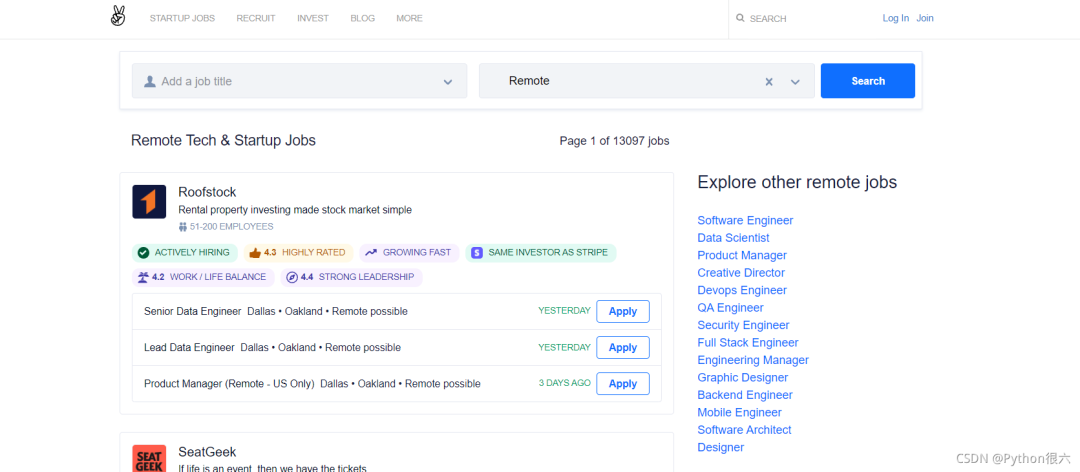Click the Growing Fast trend icon
1080x472 pixels.
(x=371, y=253)
